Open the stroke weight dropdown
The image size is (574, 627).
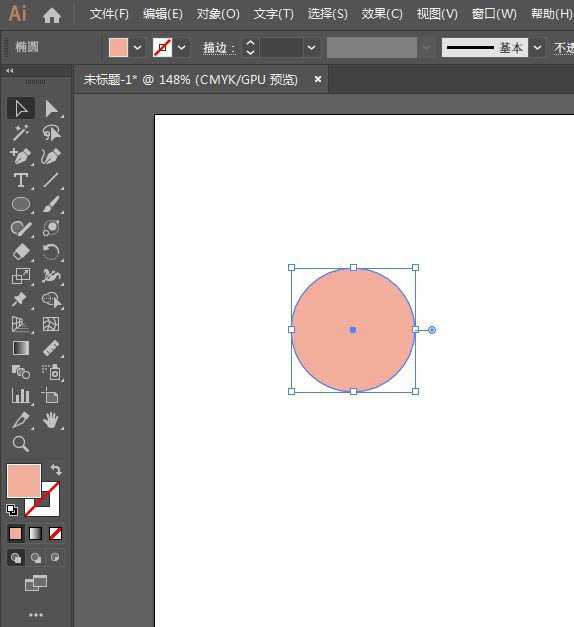point(311,48)
